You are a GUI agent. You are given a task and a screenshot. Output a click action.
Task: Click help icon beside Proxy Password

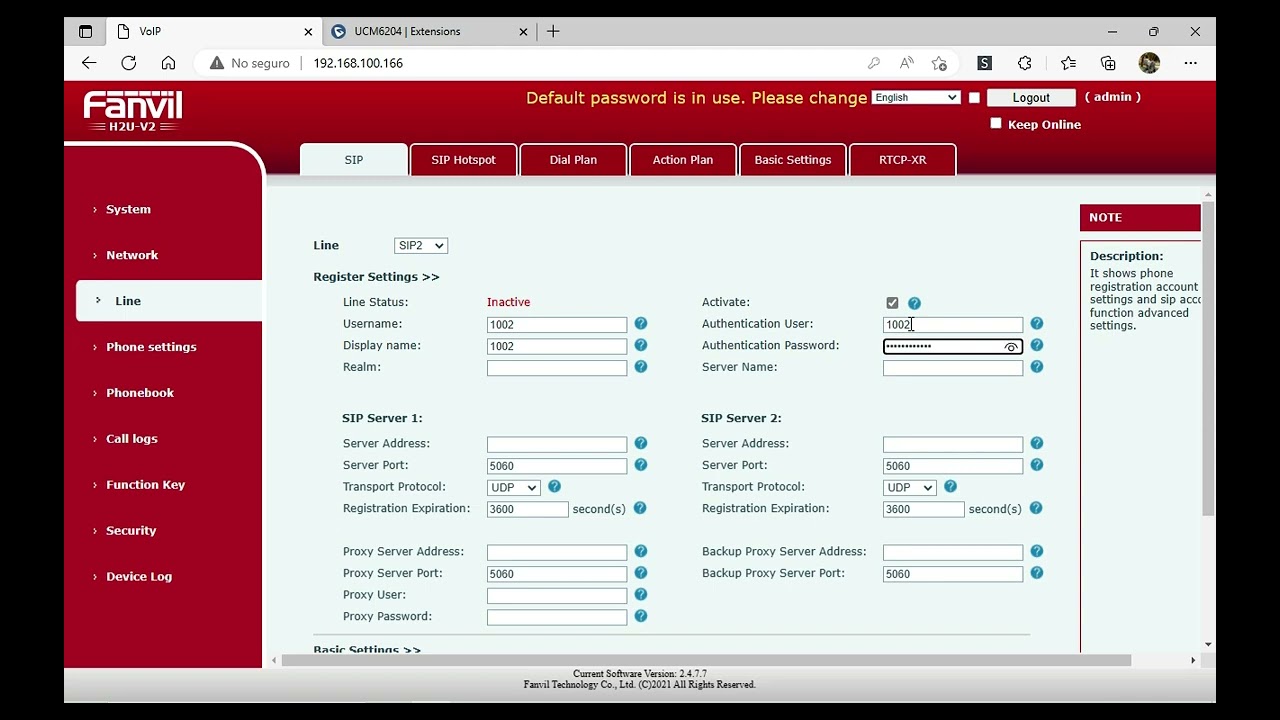pyautogui.click(x=641, y=616)
